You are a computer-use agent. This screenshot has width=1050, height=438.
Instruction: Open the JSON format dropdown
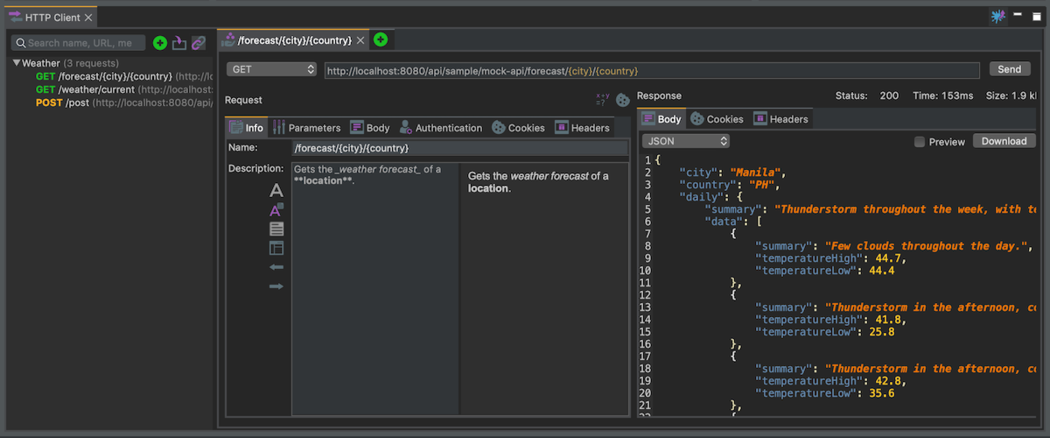(685, 141)
